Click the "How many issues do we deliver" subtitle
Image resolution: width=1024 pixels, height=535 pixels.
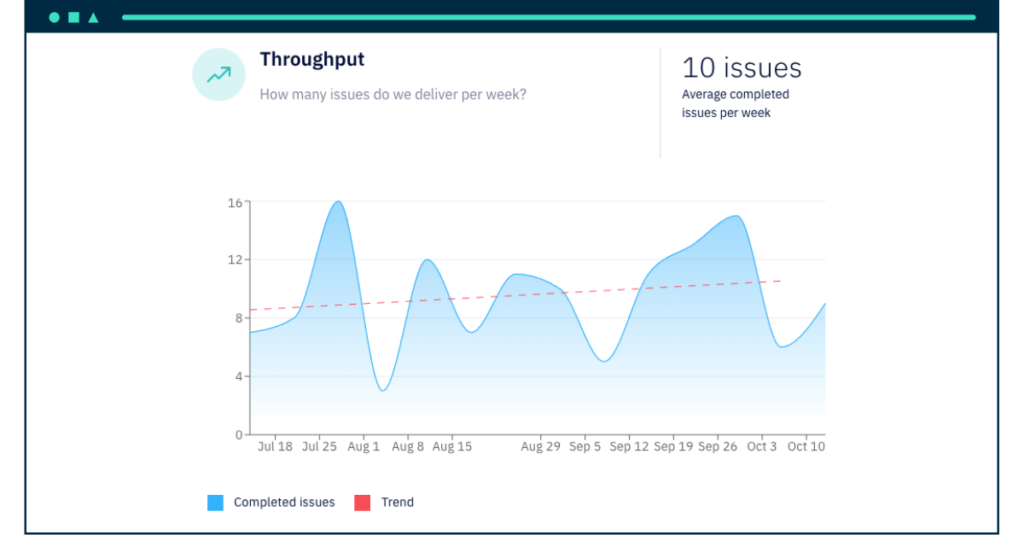pos(393,95)
